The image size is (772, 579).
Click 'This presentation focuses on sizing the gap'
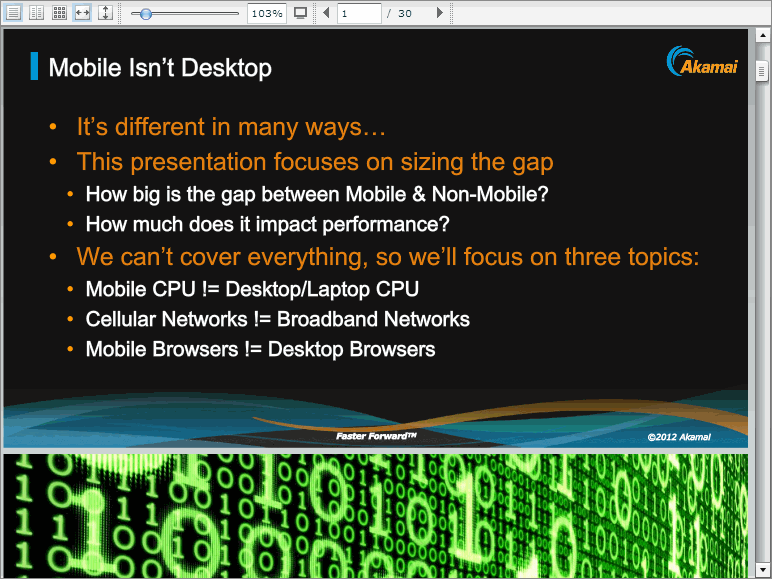pyautogui.click(x=315, y=162)
